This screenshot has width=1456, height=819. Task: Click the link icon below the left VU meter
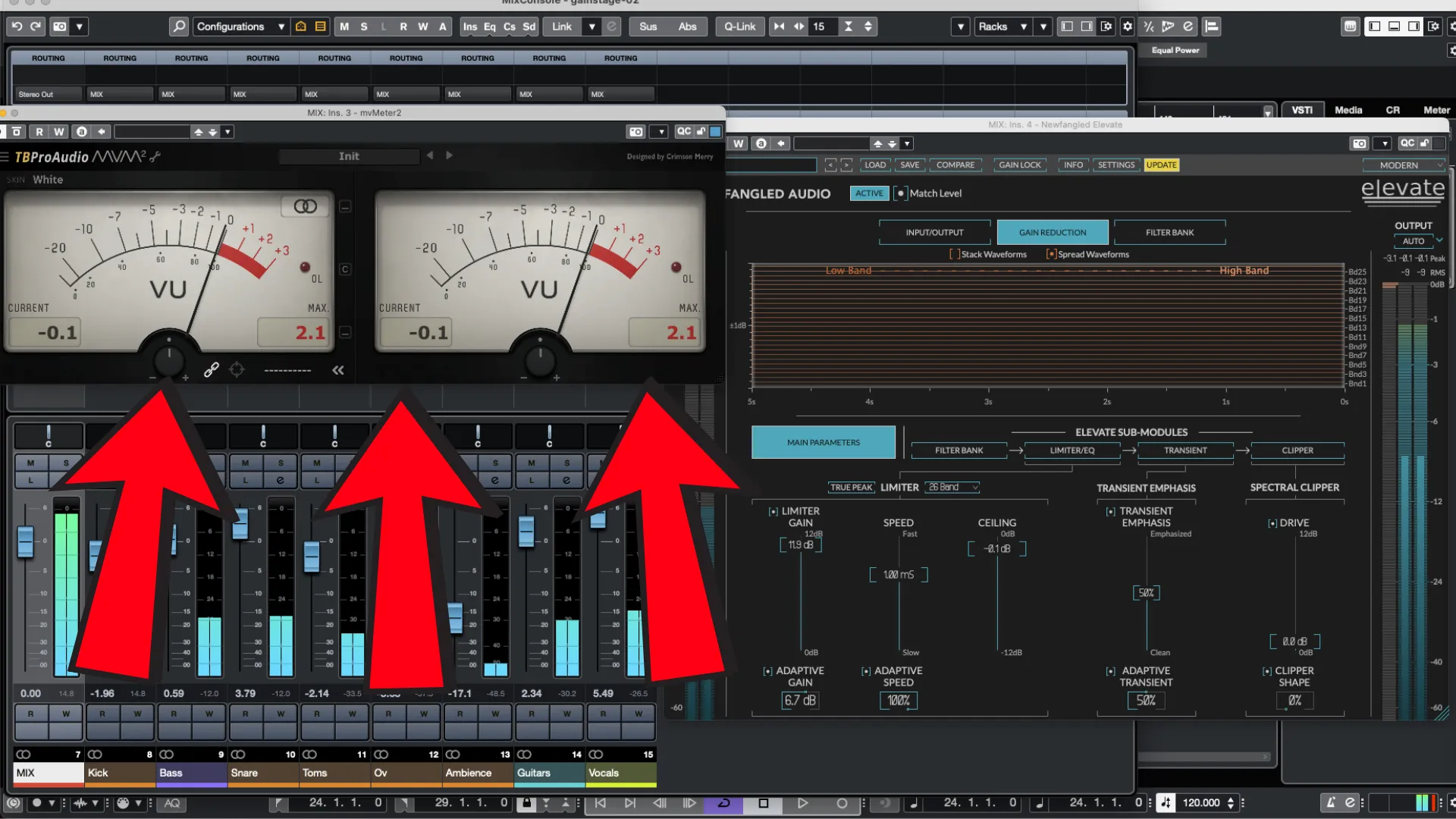pos(211,369)
